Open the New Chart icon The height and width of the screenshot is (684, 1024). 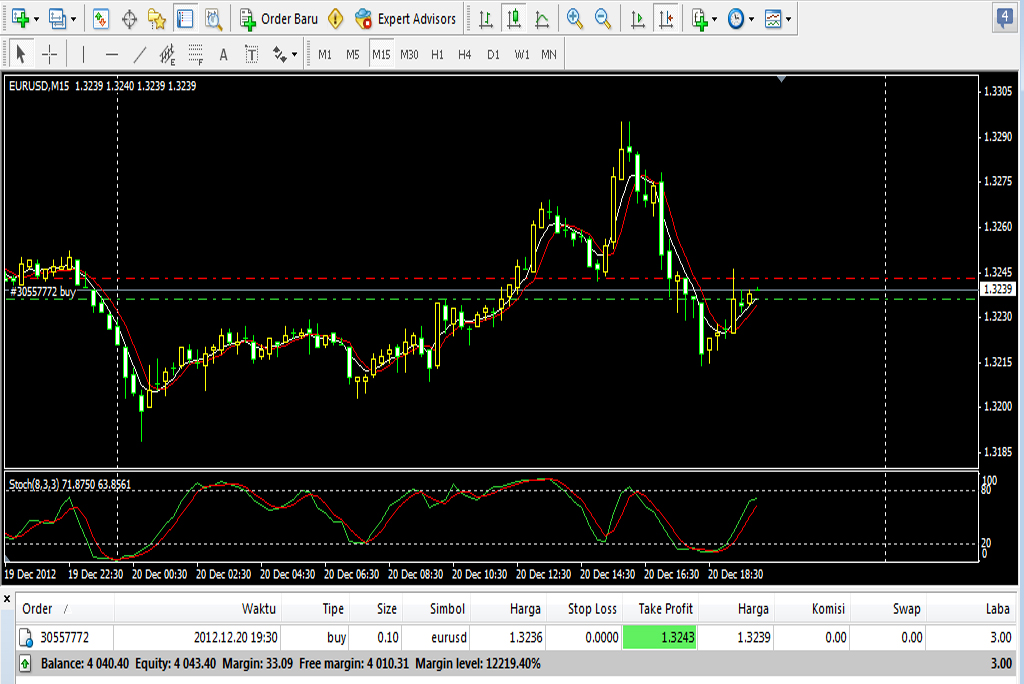click(20, 19)
